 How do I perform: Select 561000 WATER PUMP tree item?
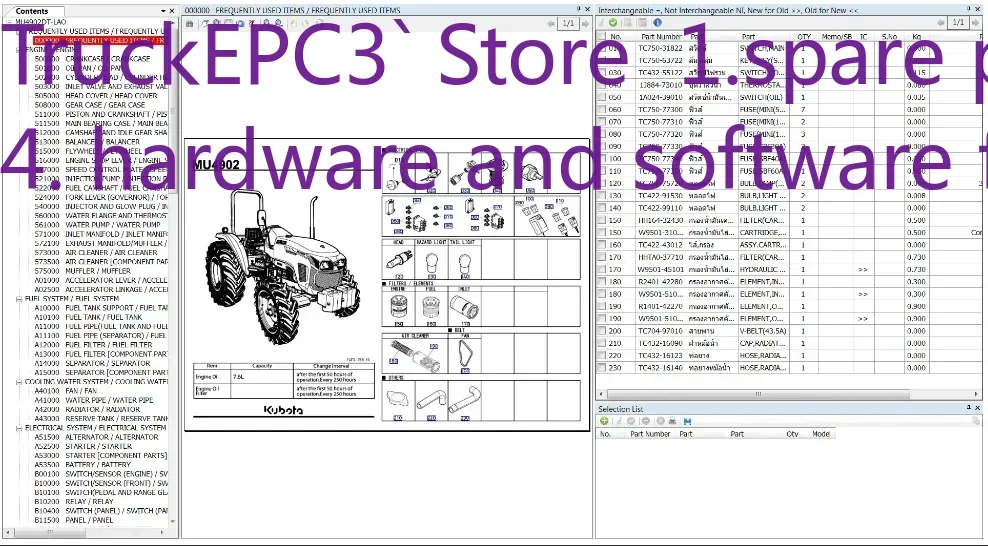[97, 225]
